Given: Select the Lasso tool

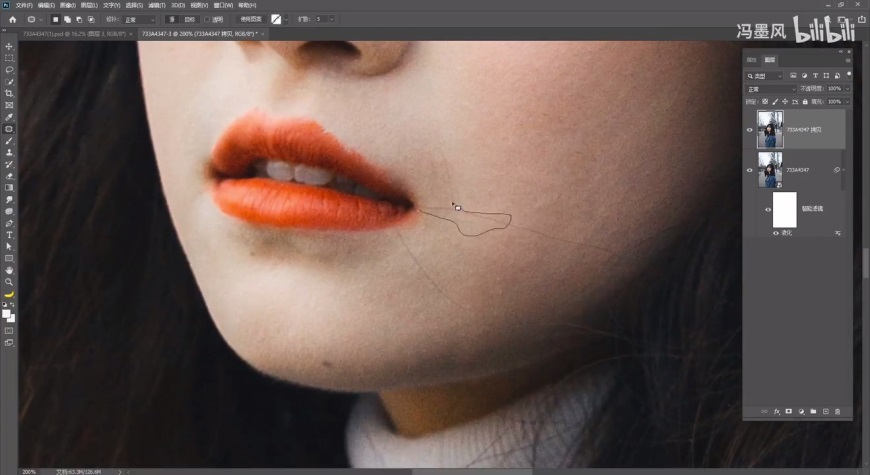Looking at the screenshot, I should pos(9,70).
